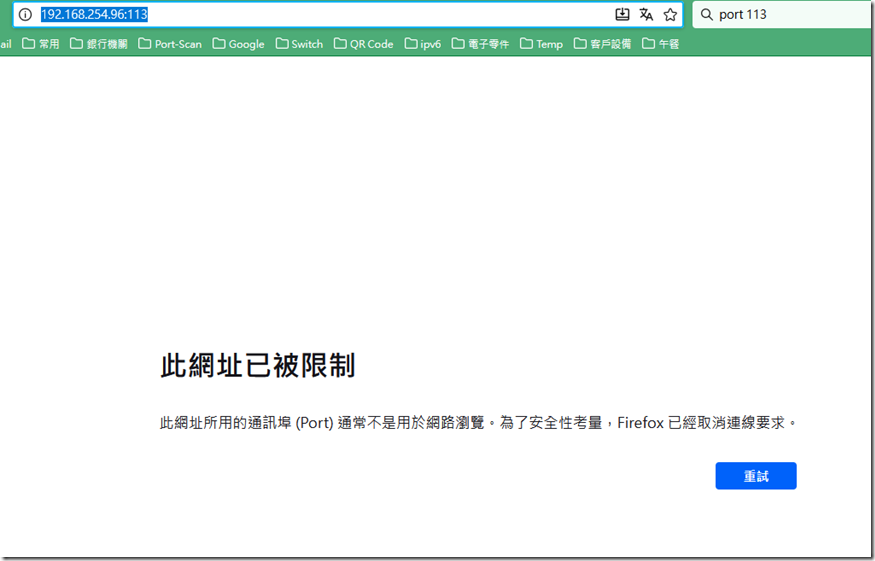The height and width of the screenshot is (561, 875).
Task: Open the 午餐 bookmarks folder
Action: coord(660,44)
